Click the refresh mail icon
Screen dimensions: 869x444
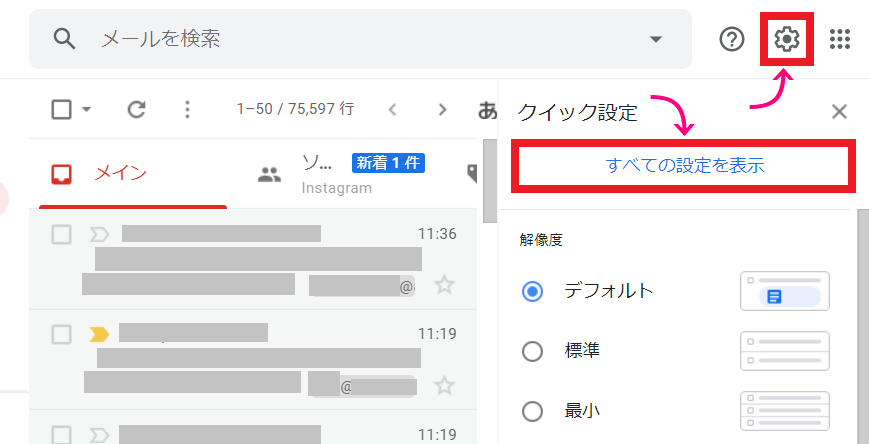tap(137, 110)
